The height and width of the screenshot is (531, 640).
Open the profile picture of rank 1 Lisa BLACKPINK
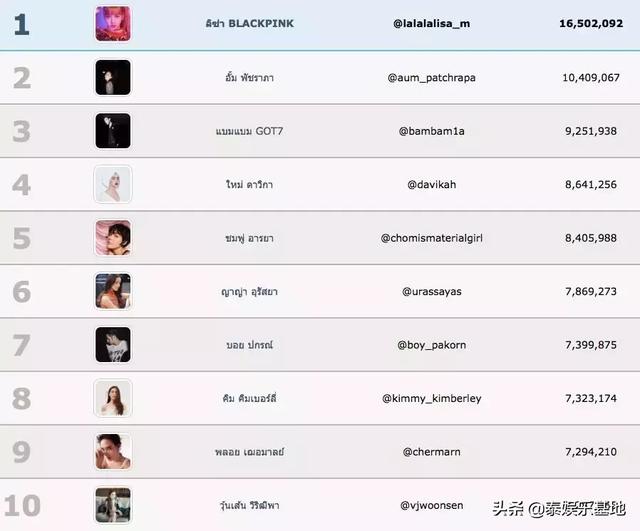[x=113, y=24]
